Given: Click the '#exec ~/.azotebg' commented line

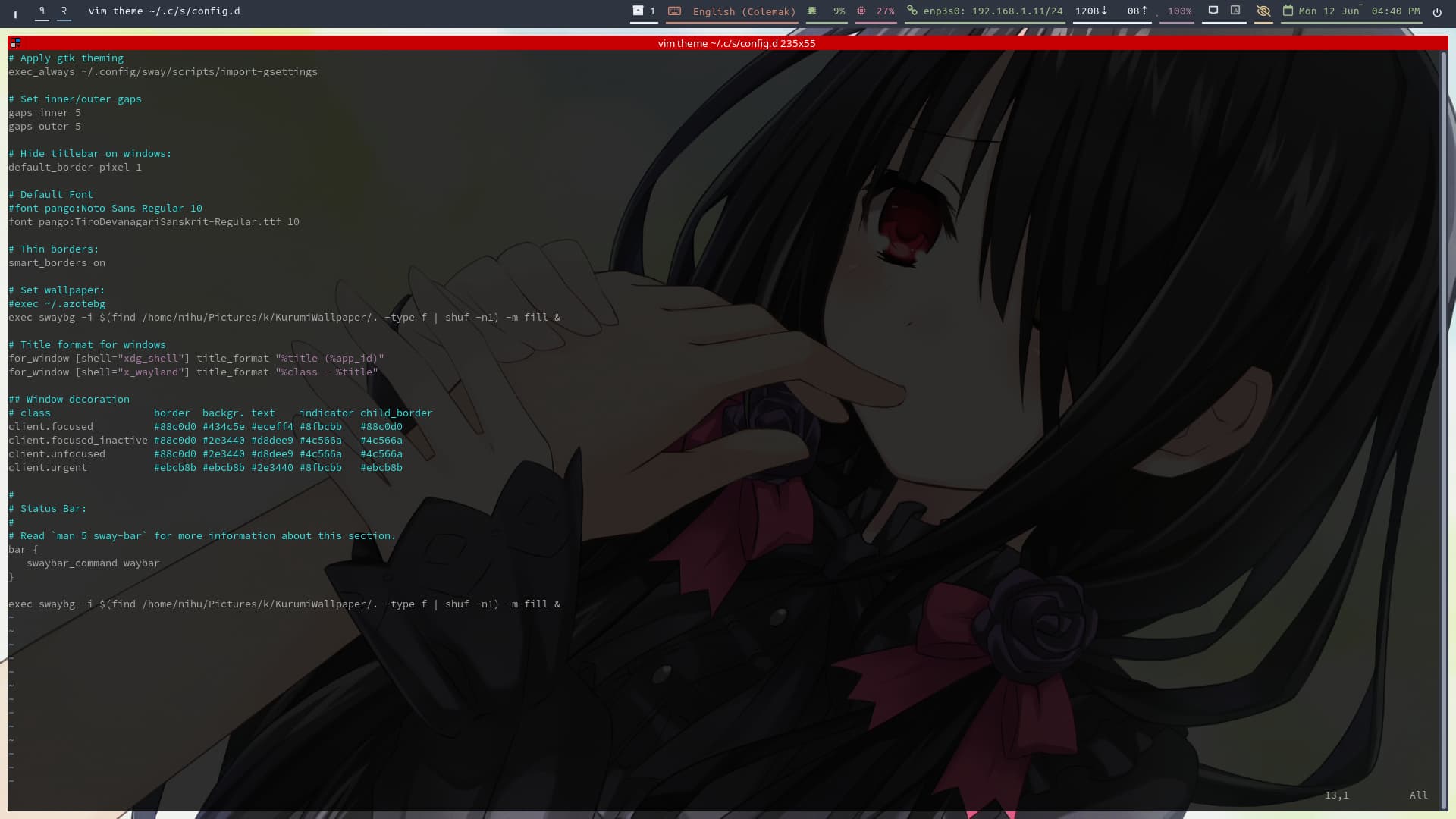Looking at the screenshot, I should (x=57, y=304).
